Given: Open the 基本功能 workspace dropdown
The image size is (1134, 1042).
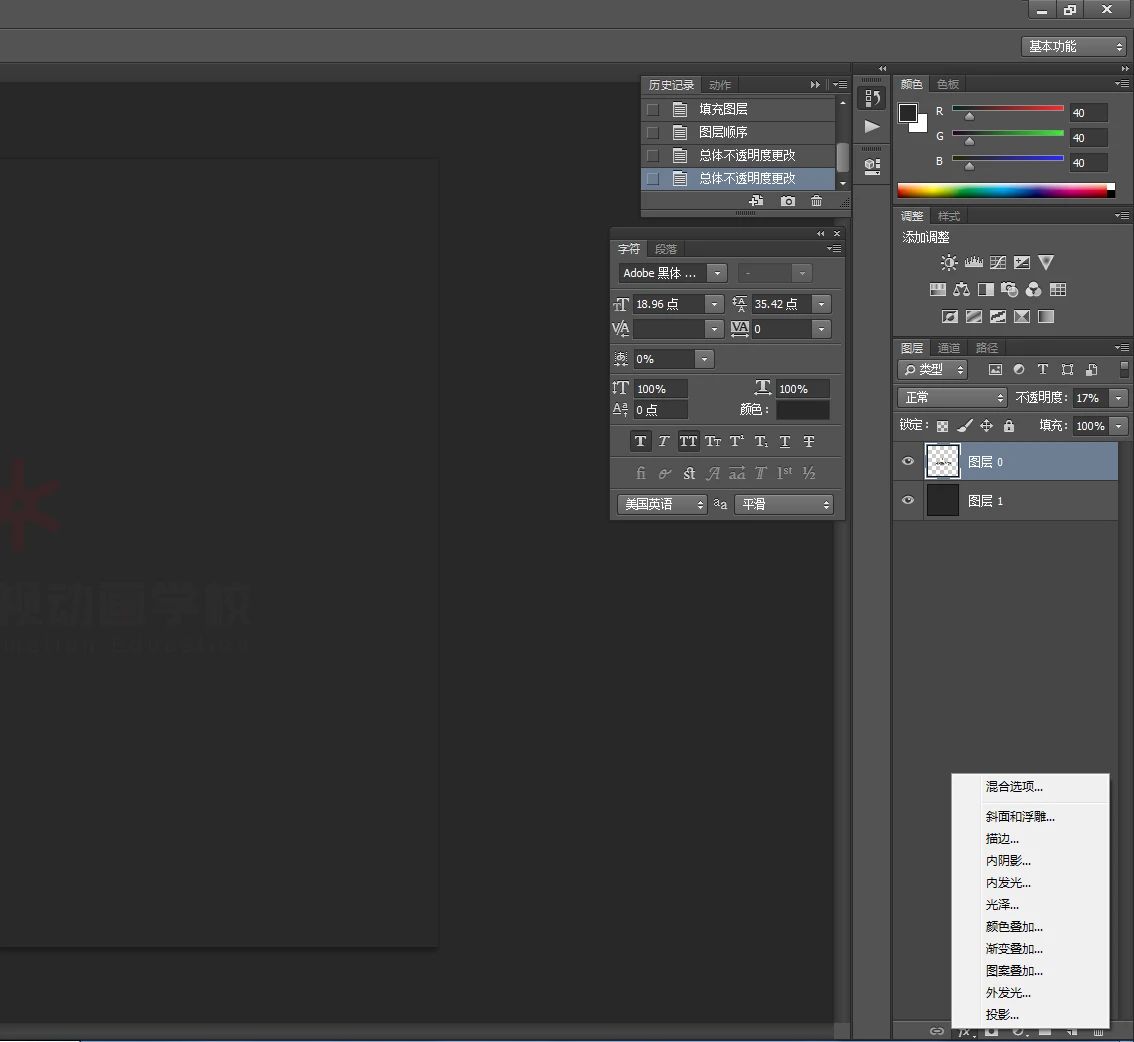Looking at the screenshot, I should (1076, 46).
